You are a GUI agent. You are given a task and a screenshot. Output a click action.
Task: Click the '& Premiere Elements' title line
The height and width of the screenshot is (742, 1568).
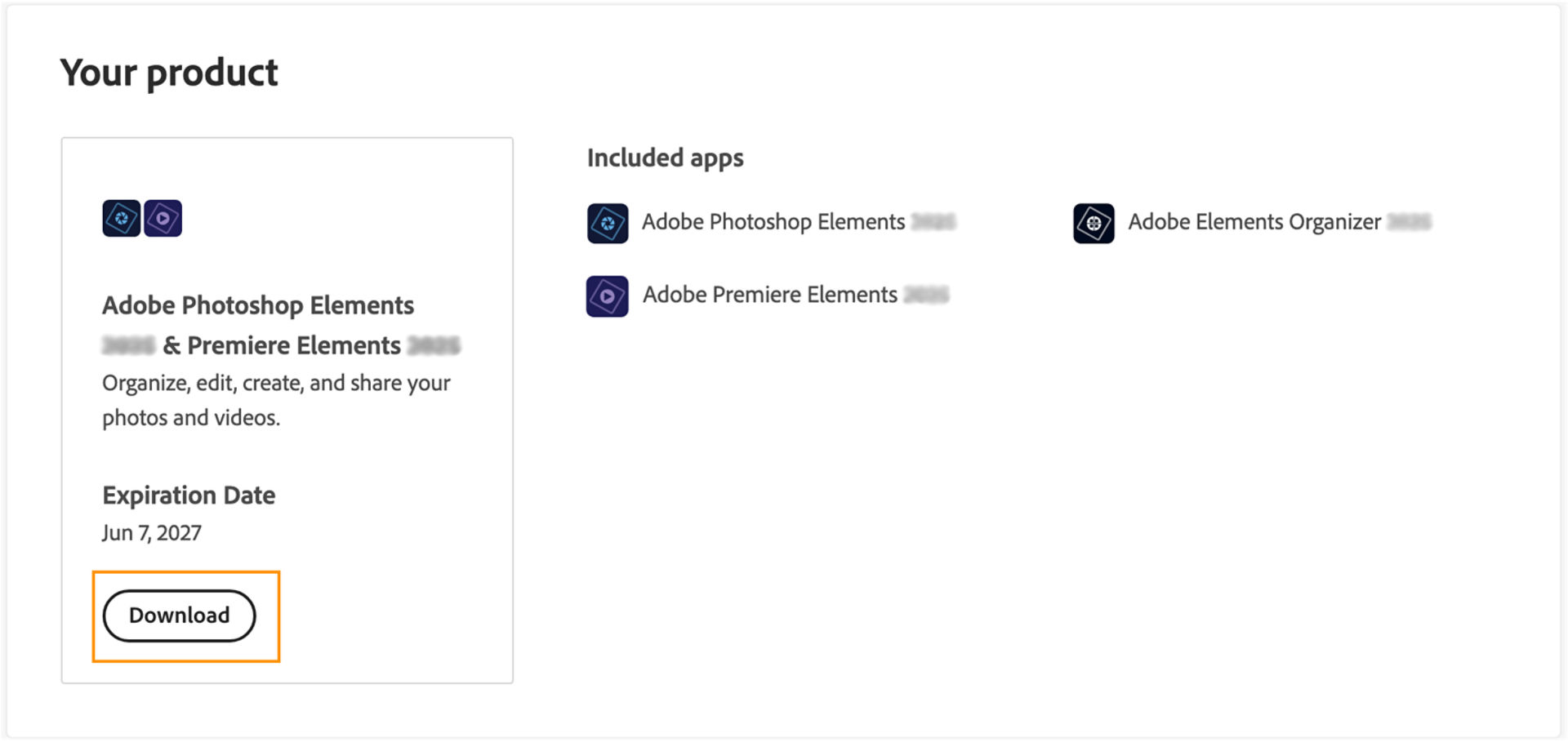tap(282, 345)
